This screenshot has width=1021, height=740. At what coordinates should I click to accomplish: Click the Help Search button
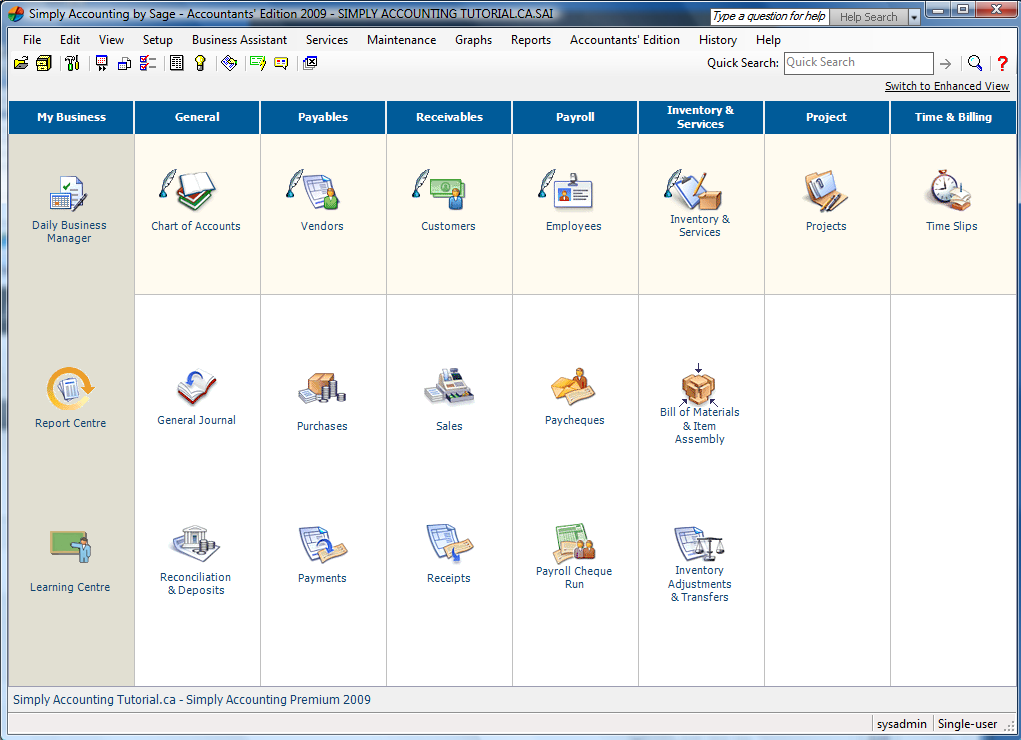(x=868, y=18)
